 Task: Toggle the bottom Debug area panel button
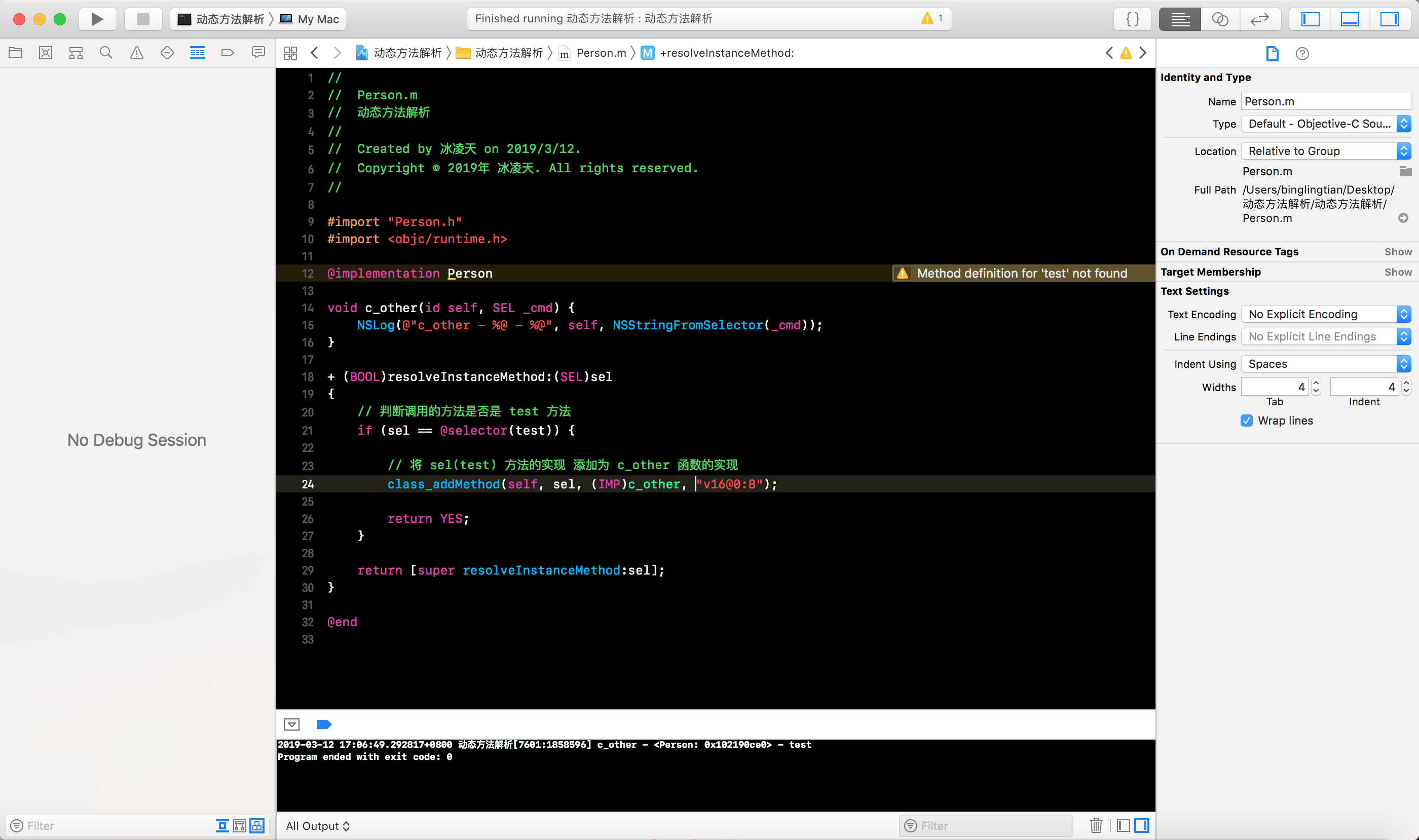1350,19
